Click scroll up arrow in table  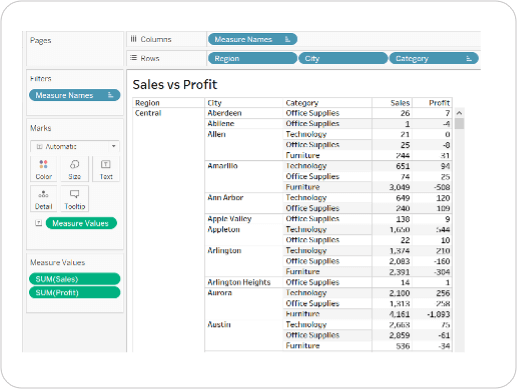[x=459, y=113]
